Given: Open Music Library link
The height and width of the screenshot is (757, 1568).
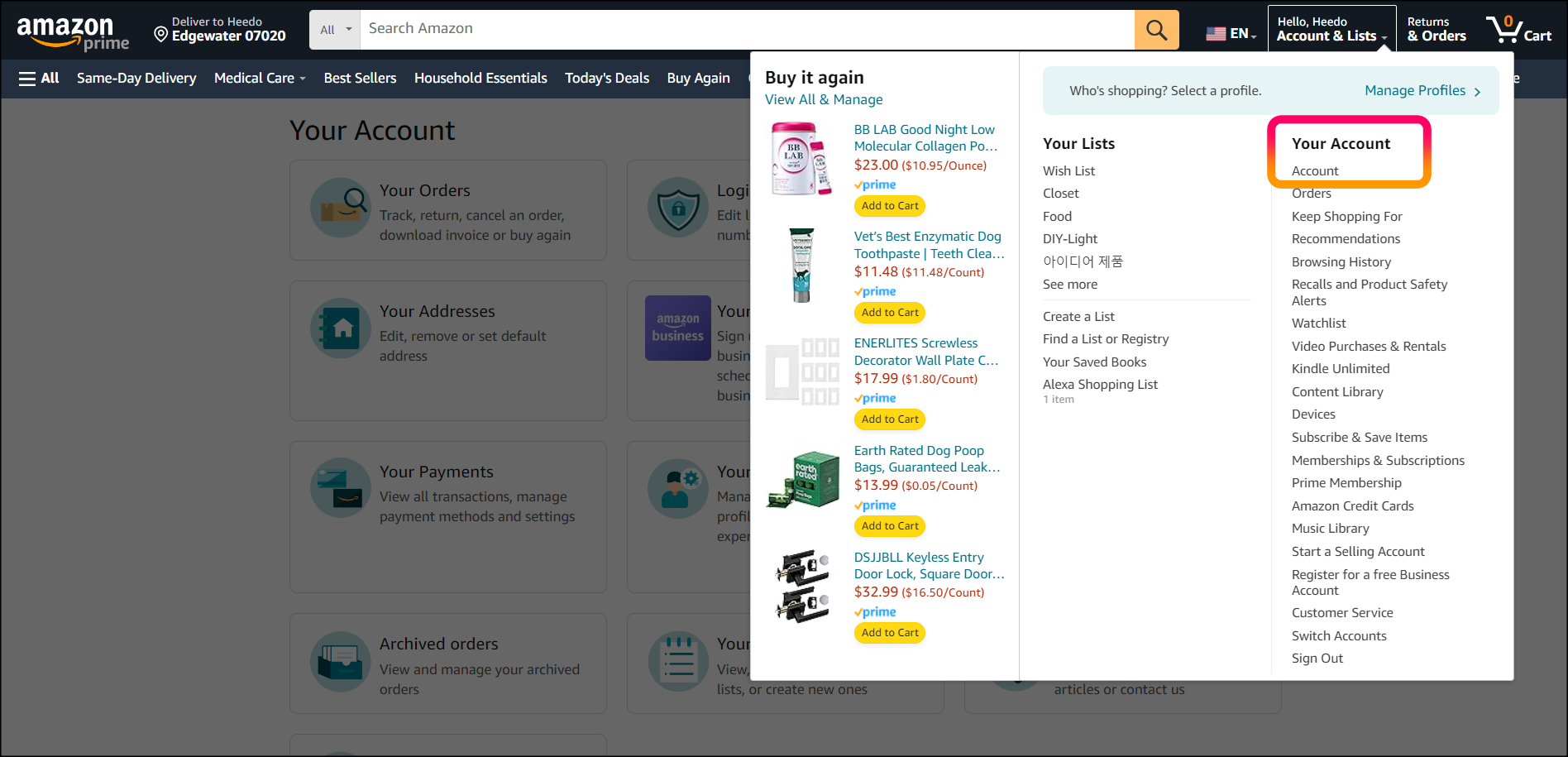Looking at the screenshot, I should 1331,528.
